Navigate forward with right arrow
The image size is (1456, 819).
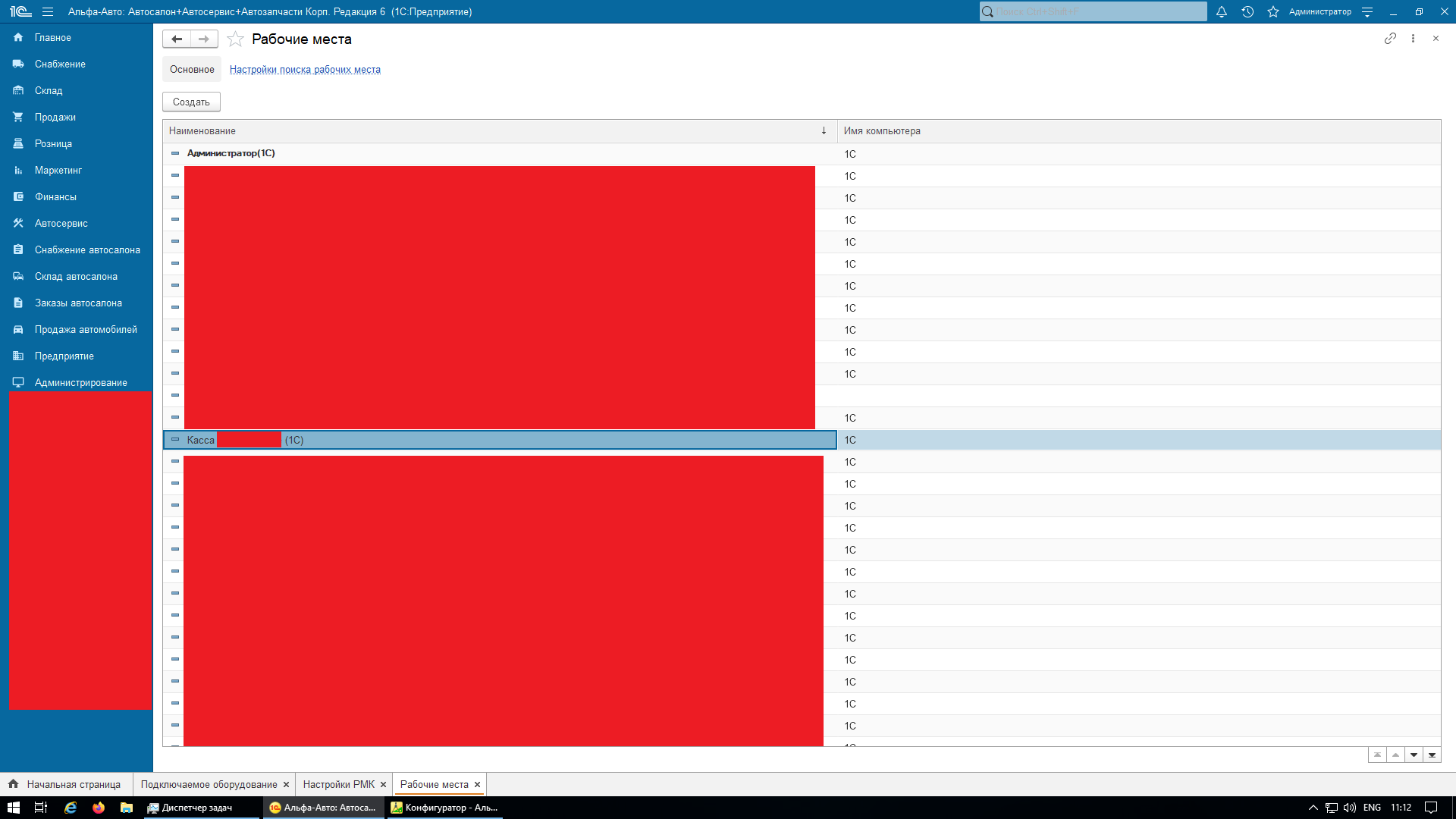204,39
